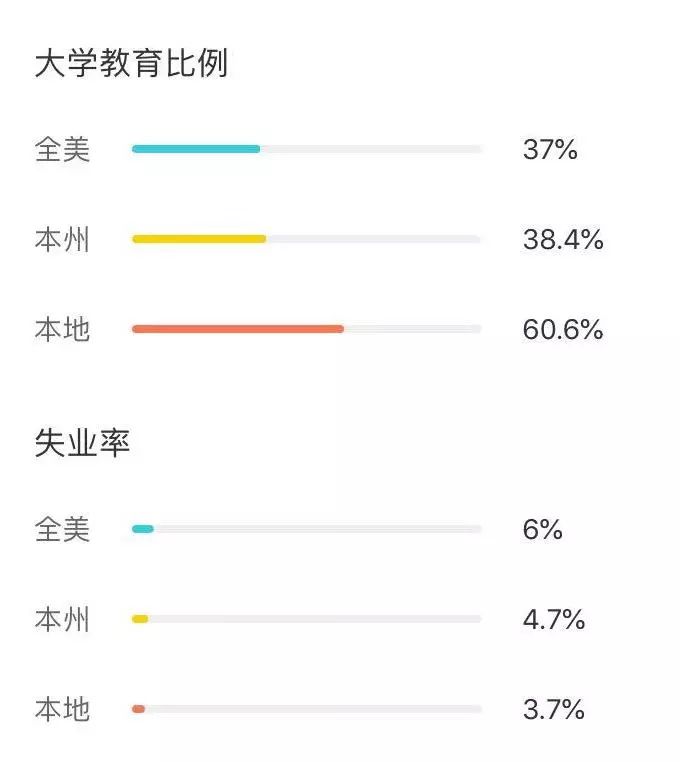Image resolution: width=680 pixels, height=762 pixels.
Task: Click the orange 本地 unemployment rate bar
Action: click(x=139, y=709)
